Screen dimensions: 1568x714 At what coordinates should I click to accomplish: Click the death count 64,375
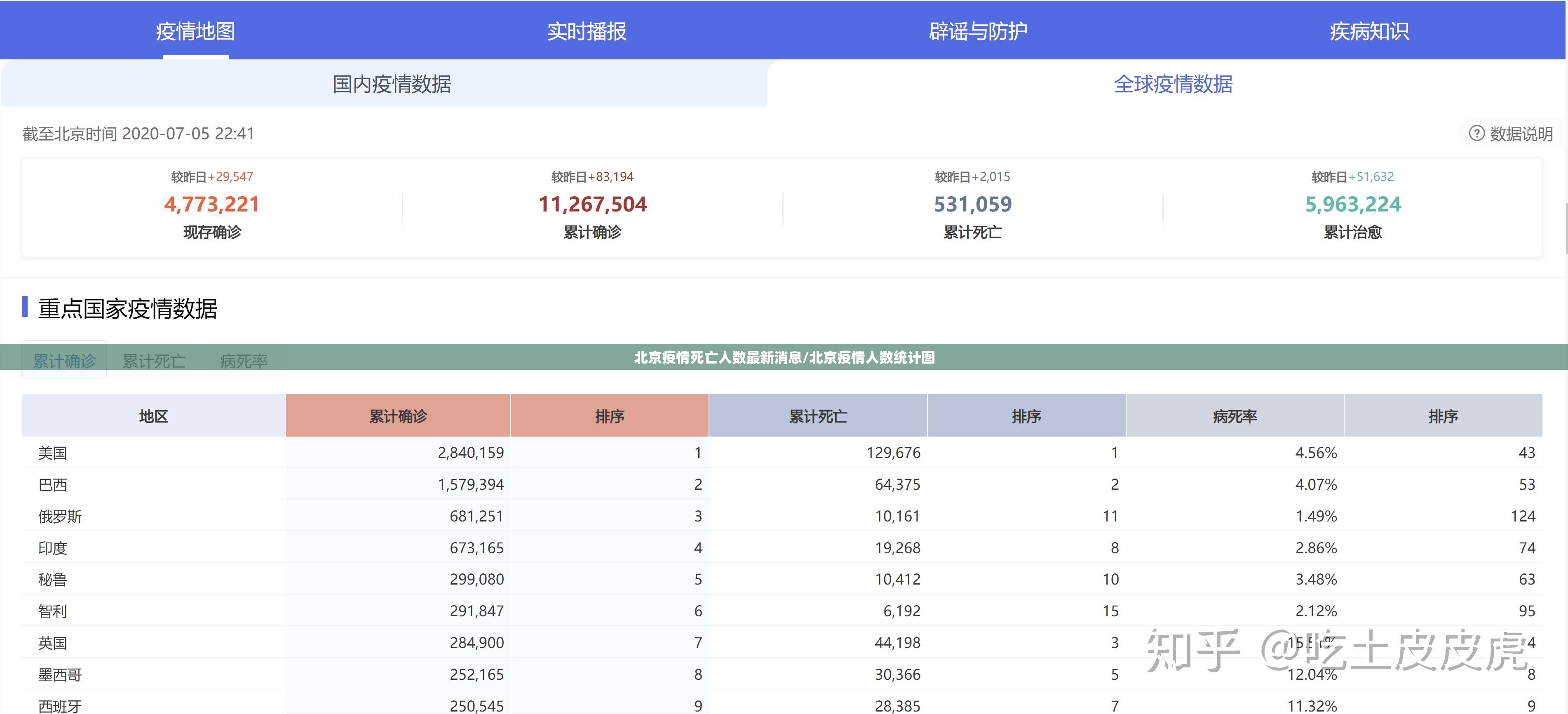click(x=898, y=484)
